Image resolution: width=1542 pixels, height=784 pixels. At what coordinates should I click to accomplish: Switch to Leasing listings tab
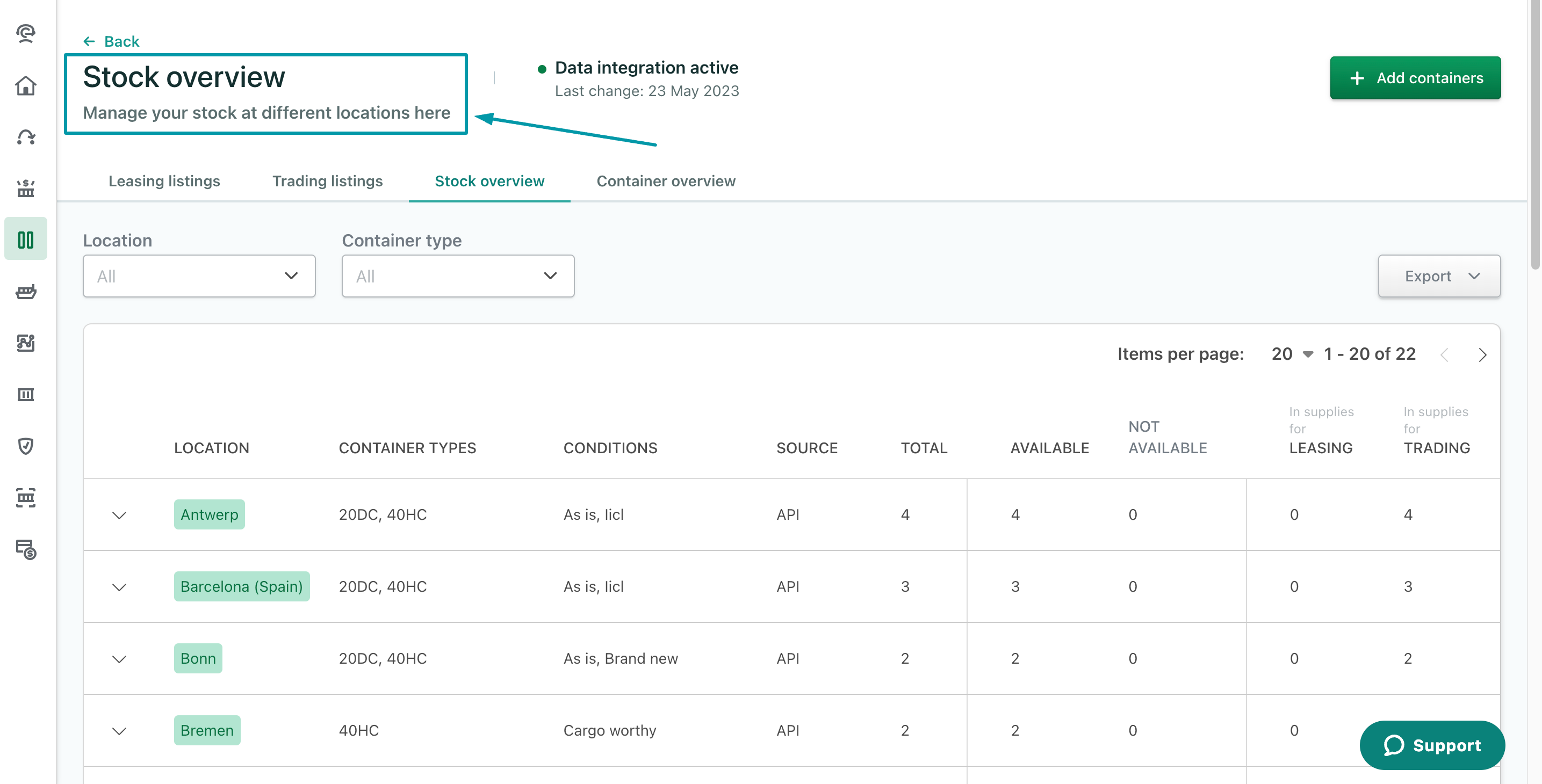(164, 182)
